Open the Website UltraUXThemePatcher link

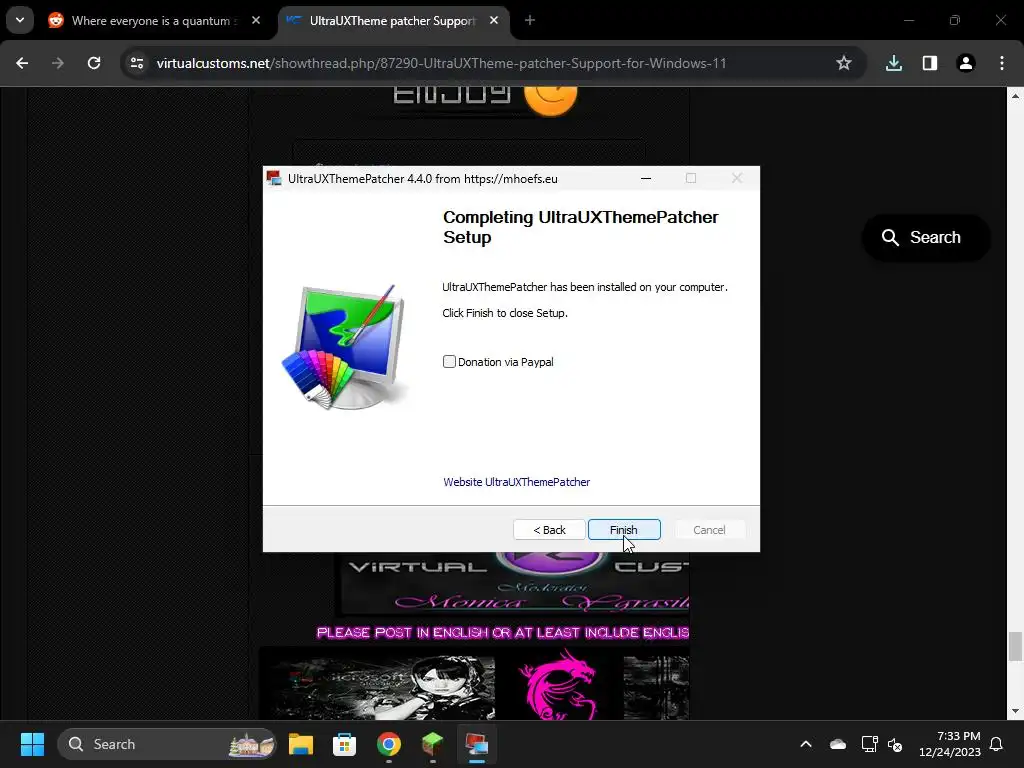(517, 482)
